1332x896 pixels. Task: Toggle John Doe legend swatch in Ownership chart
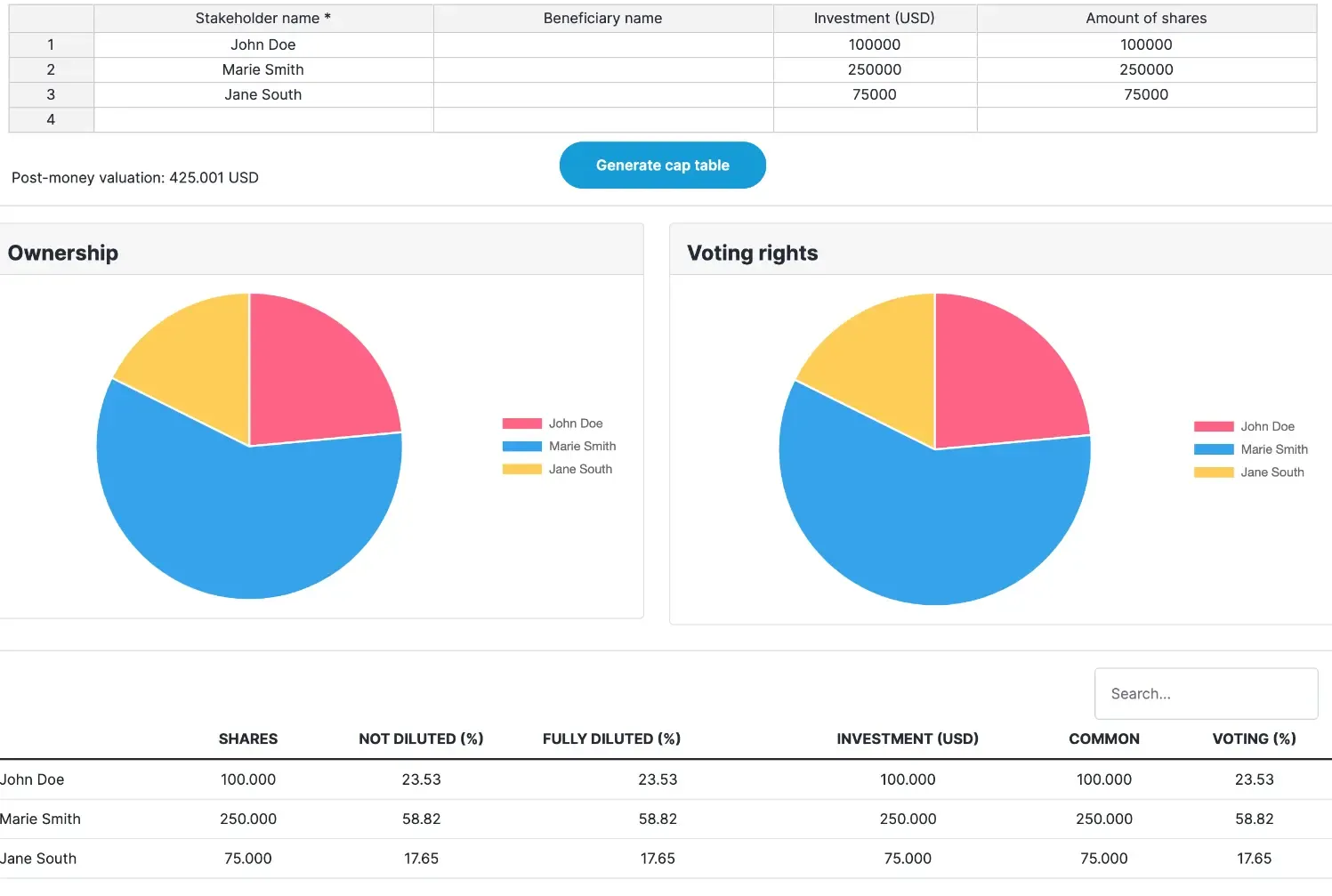pos(521,424)
